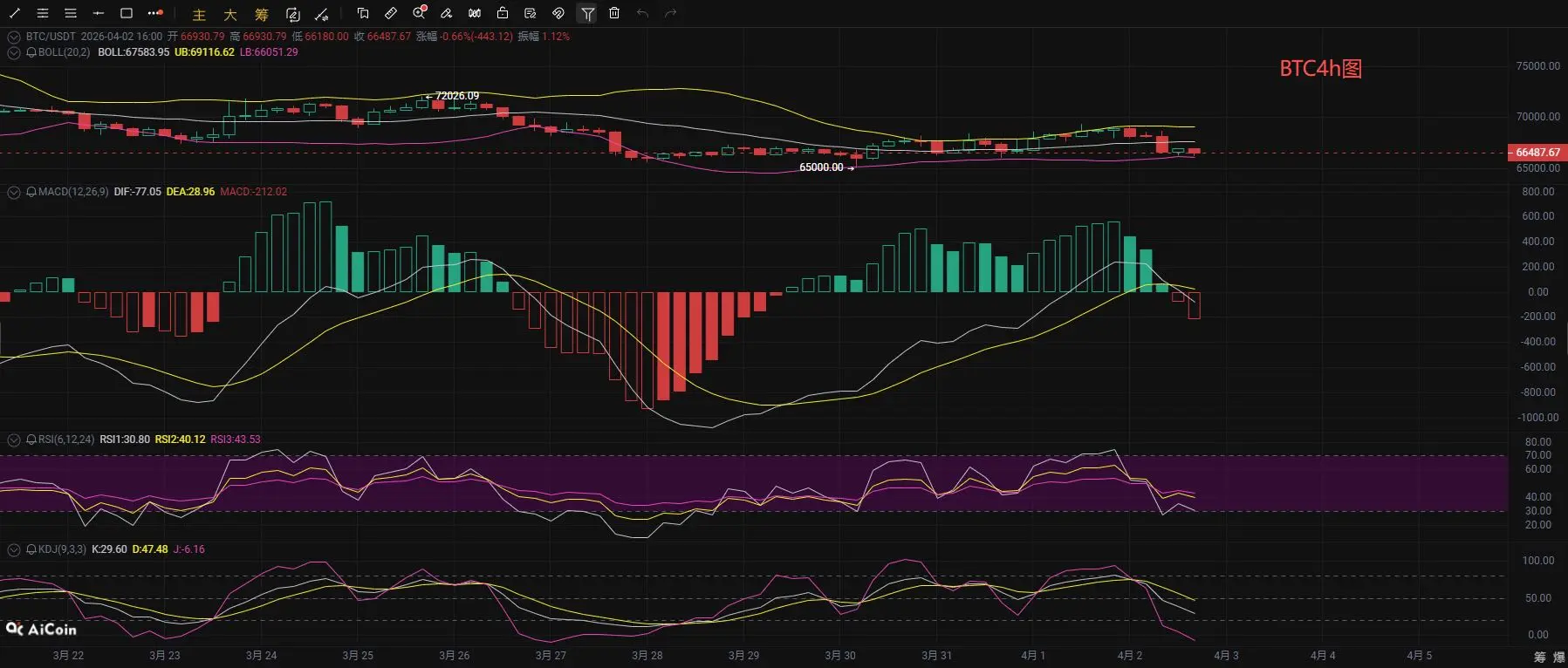
Task: Click the undo arrow
Action: coord(643,13)
